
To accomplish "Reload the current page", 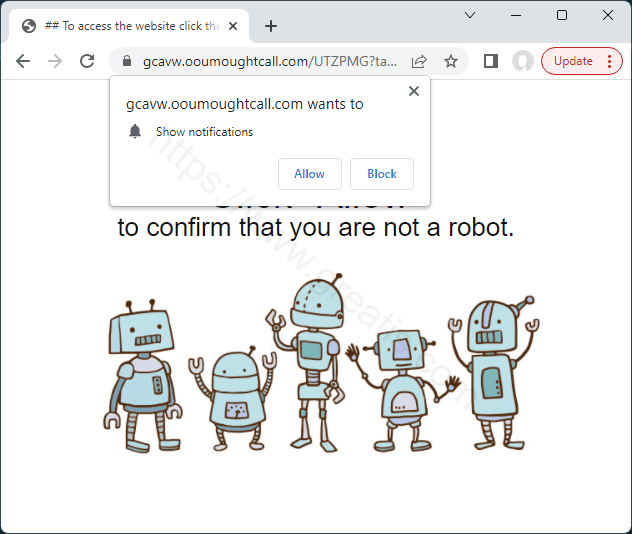I will (87, 61).
